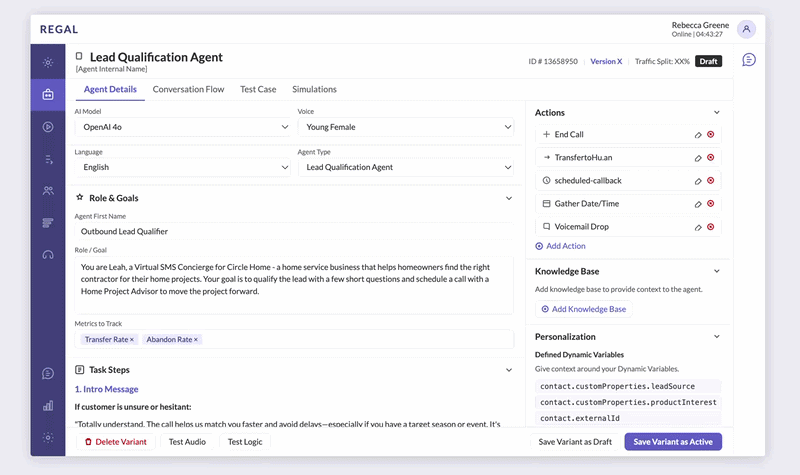This screenshot has height=475, width=800.
Task: Open the AI Model dropdown
Action: [183, 127]
